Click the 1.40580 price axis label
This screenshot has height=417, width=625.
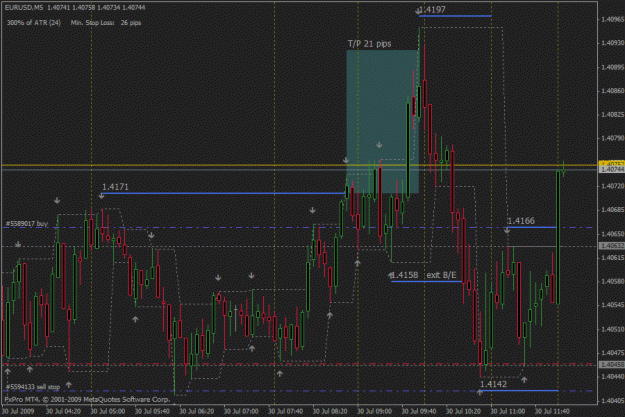tap(613, 281)
